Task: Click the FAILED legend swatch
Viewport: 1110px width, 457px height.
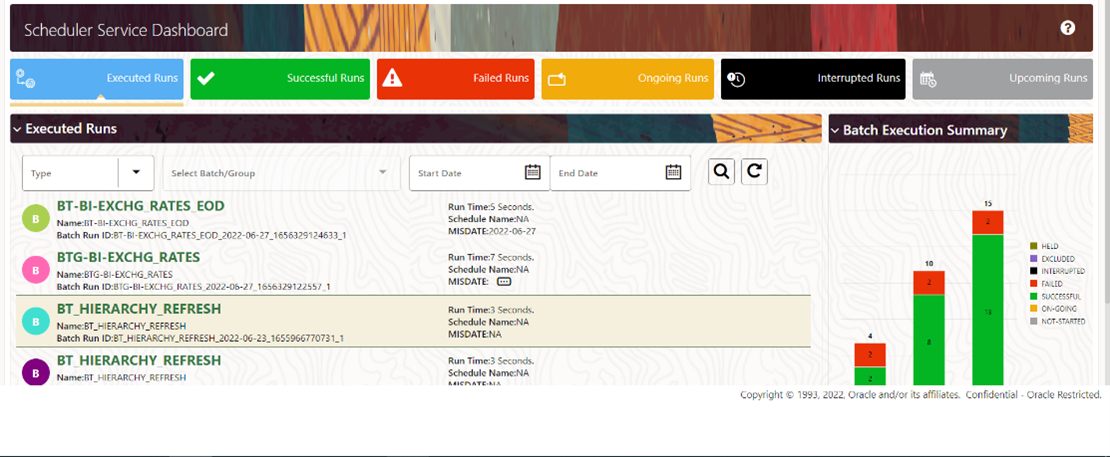Action: pos(1033,284)
